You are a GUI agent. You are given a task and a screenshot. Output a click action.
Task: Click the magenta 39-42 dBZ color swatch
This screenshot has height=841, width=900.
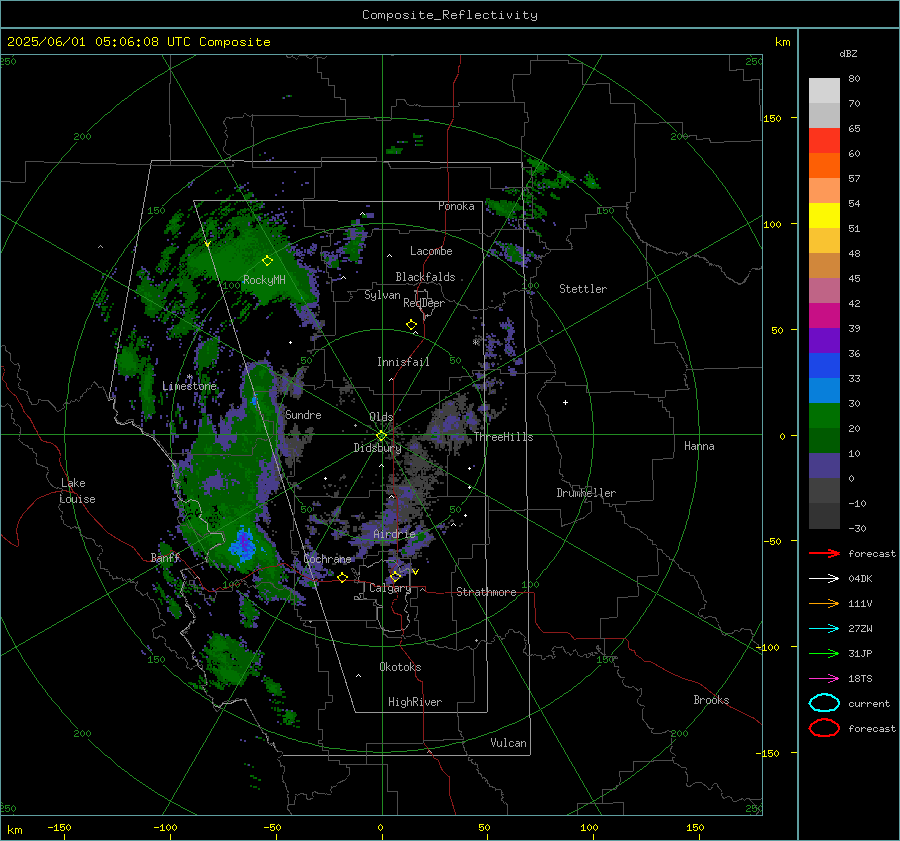824,316
